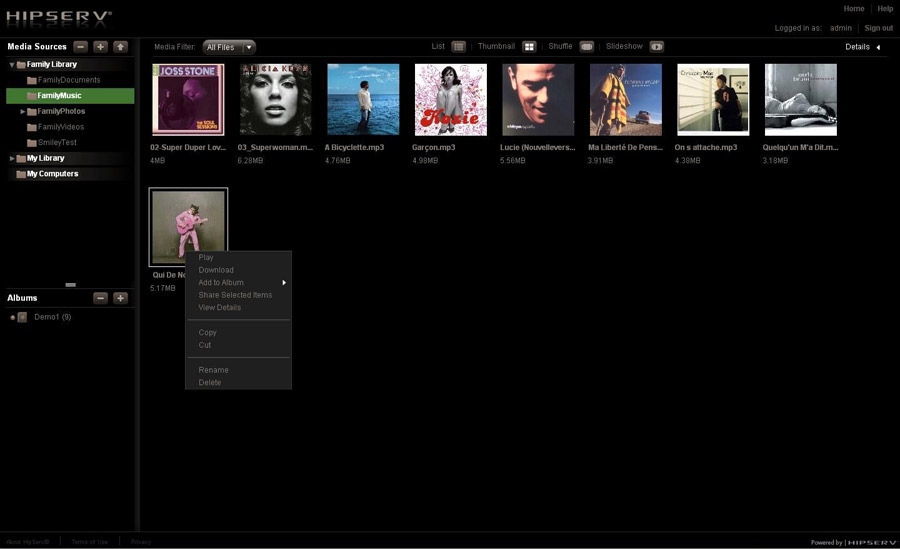The width and height of the screenshot is (900, 549).
Task: Expand the FamilyPhotos folder
Action: click(23, 111)
